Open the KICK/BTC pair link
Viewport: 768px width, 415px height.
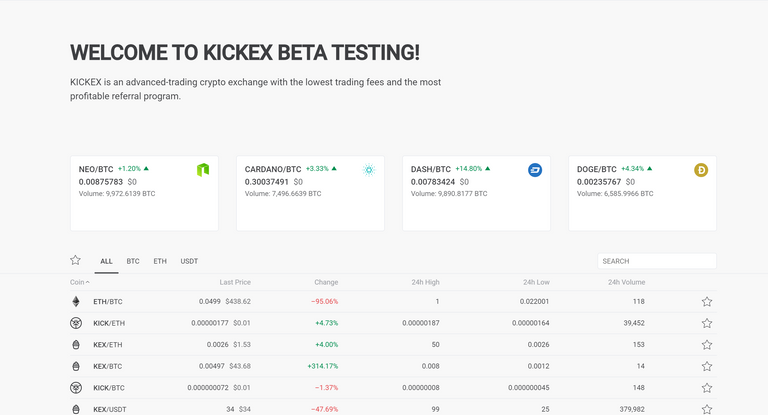(x=109, y=388)
